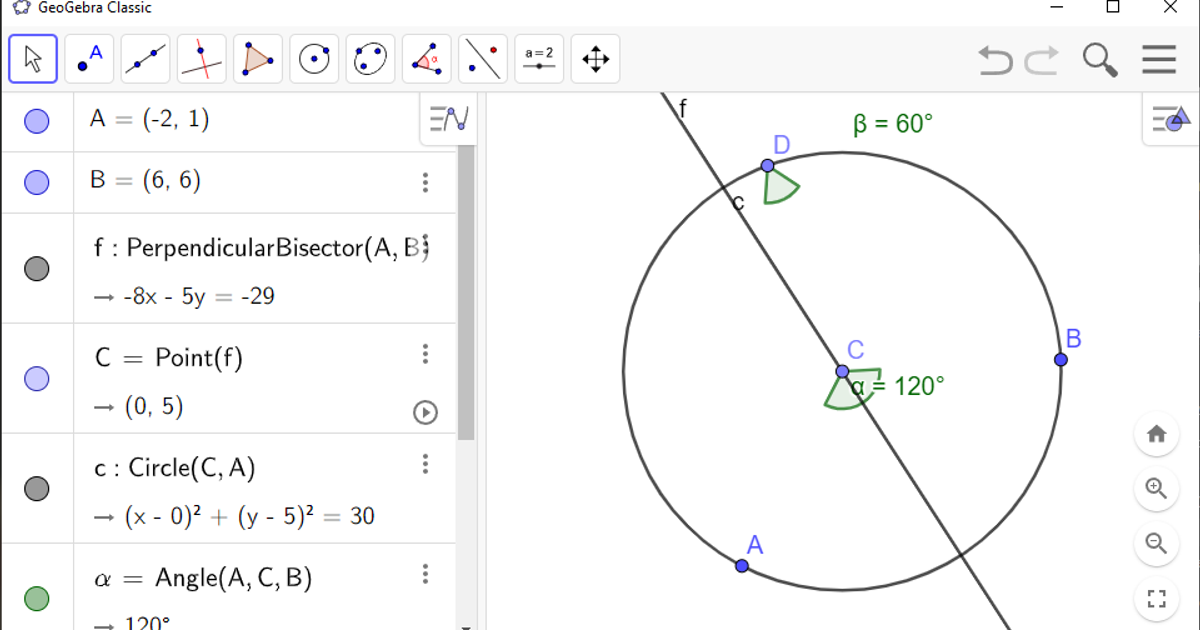Open more options for Circle(C, A) row
The width and height of the screenshot is (1200, 630).
(426, 464)
